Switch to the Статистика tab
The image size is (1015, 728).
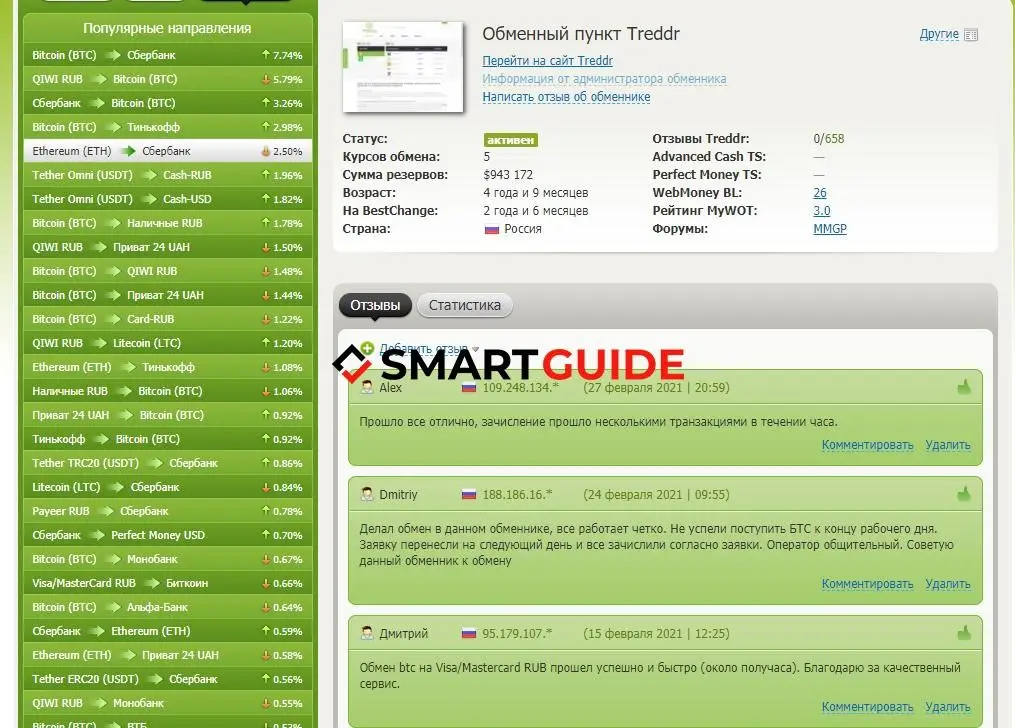coord(464,305)
